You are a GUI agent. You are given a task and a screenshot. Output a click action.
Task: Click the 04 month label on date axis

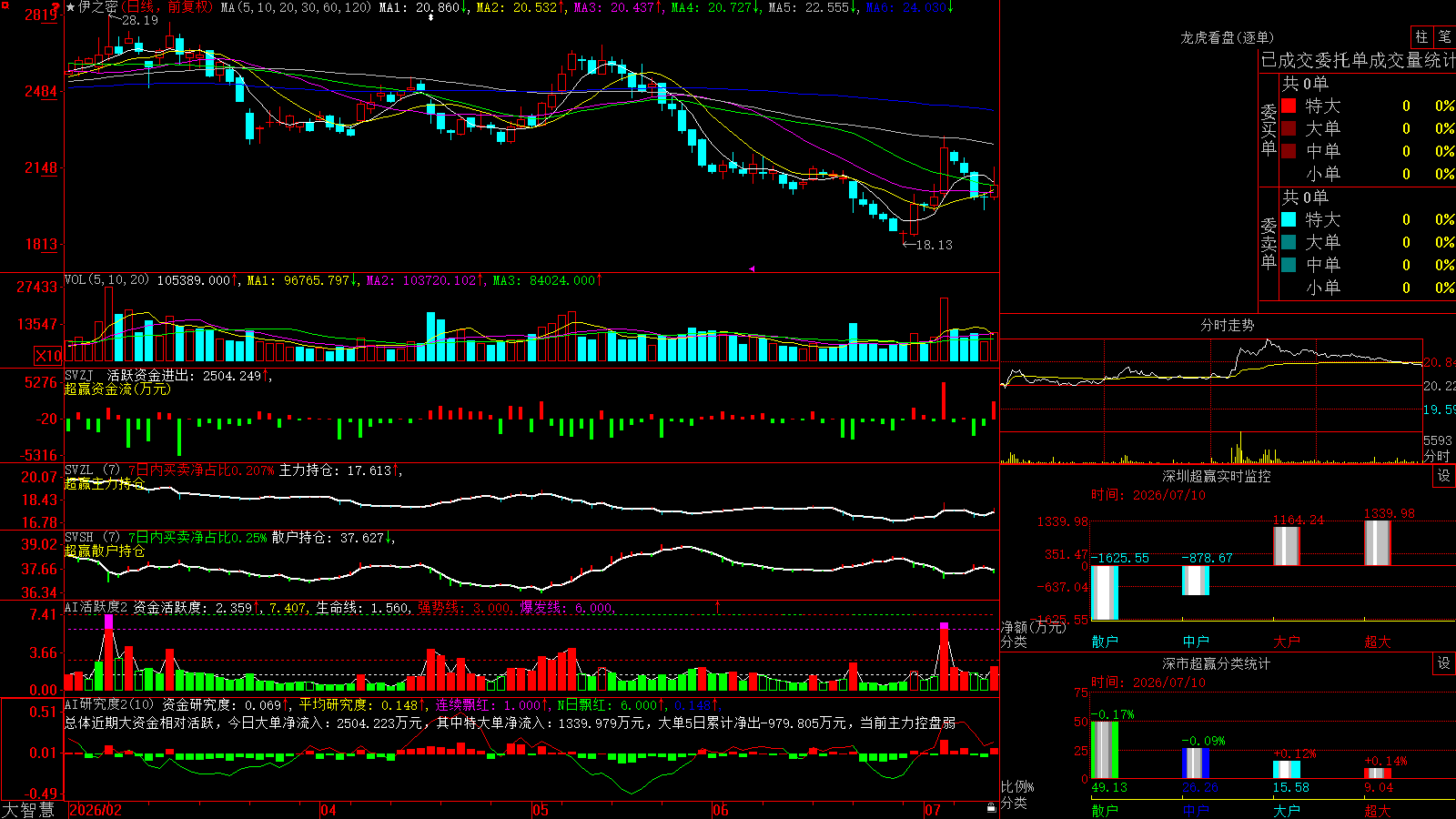(x=329, y=810)
